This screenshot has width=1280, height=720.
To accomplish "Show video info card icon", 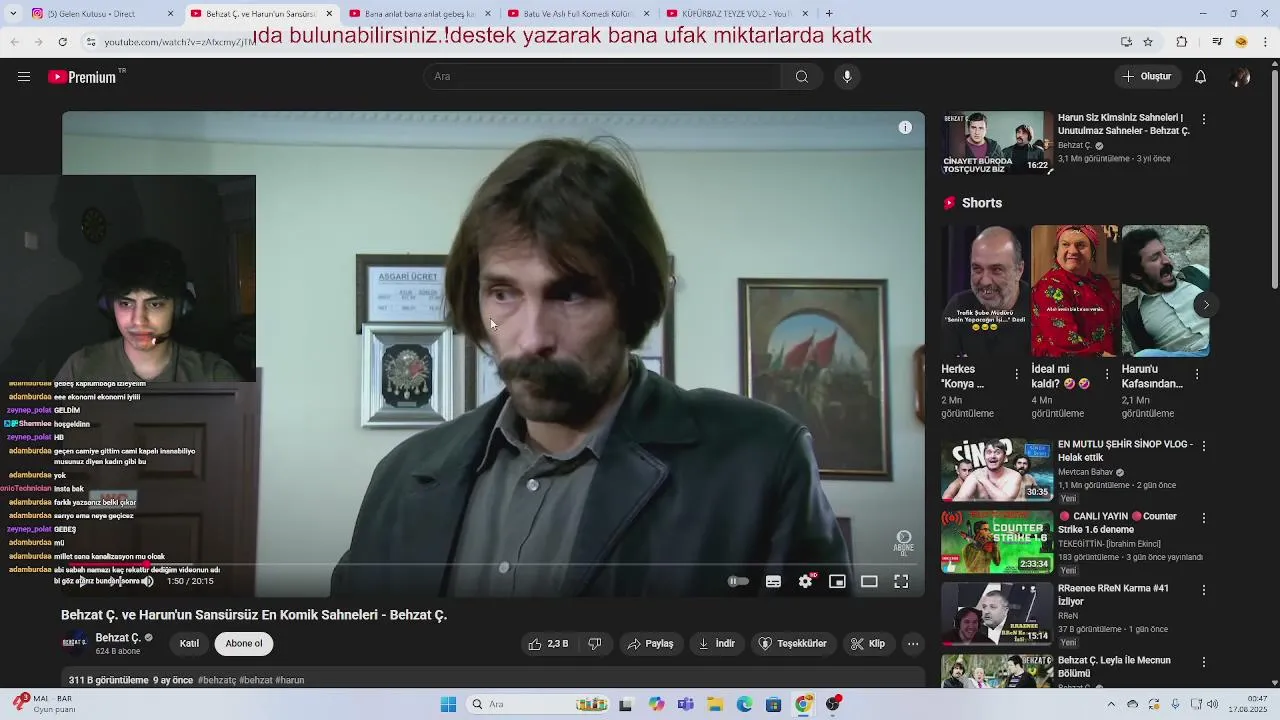I will click(x=905, y=127).
